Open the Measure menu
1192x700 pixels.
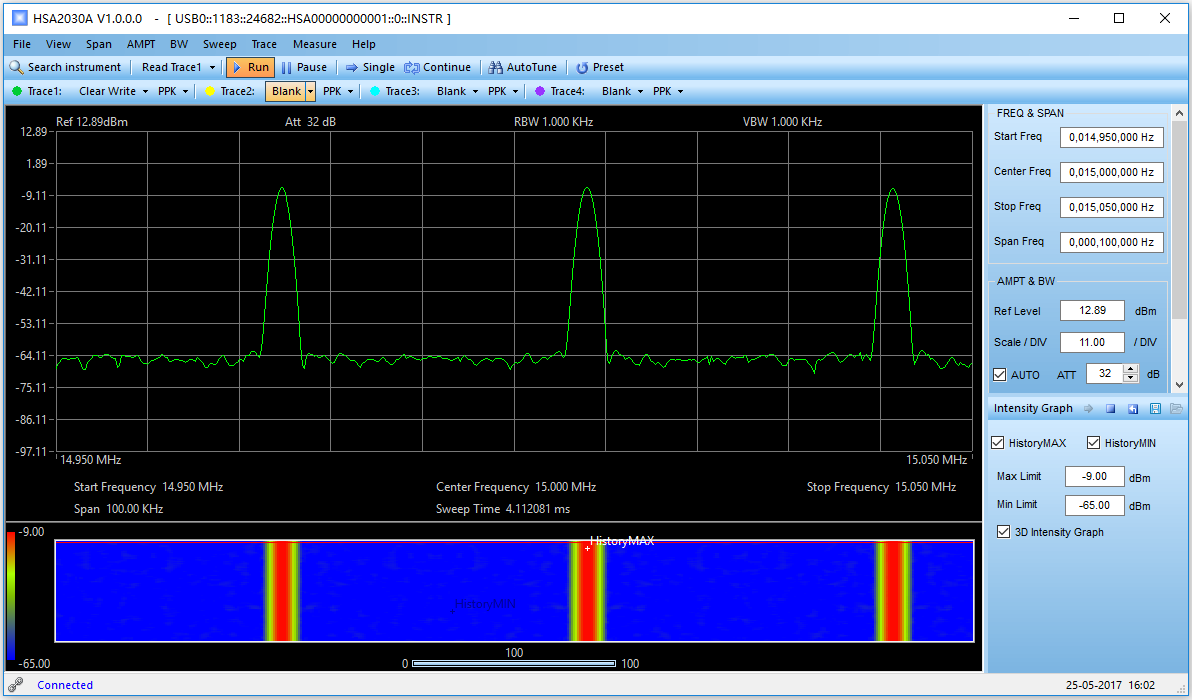click(314, 44)
